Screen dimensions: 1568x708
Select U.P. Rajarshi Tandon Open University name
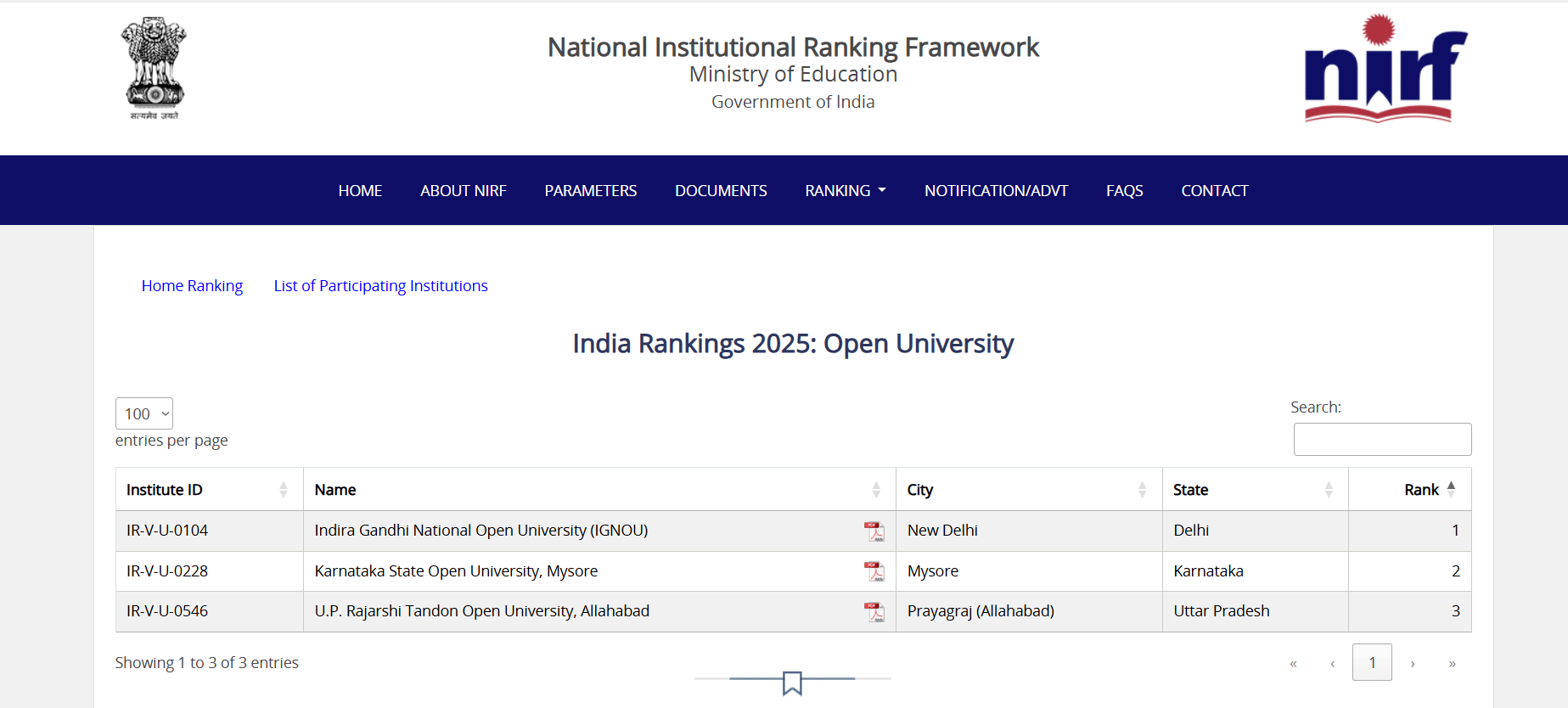pyautogui.click(x=482, y=611)
